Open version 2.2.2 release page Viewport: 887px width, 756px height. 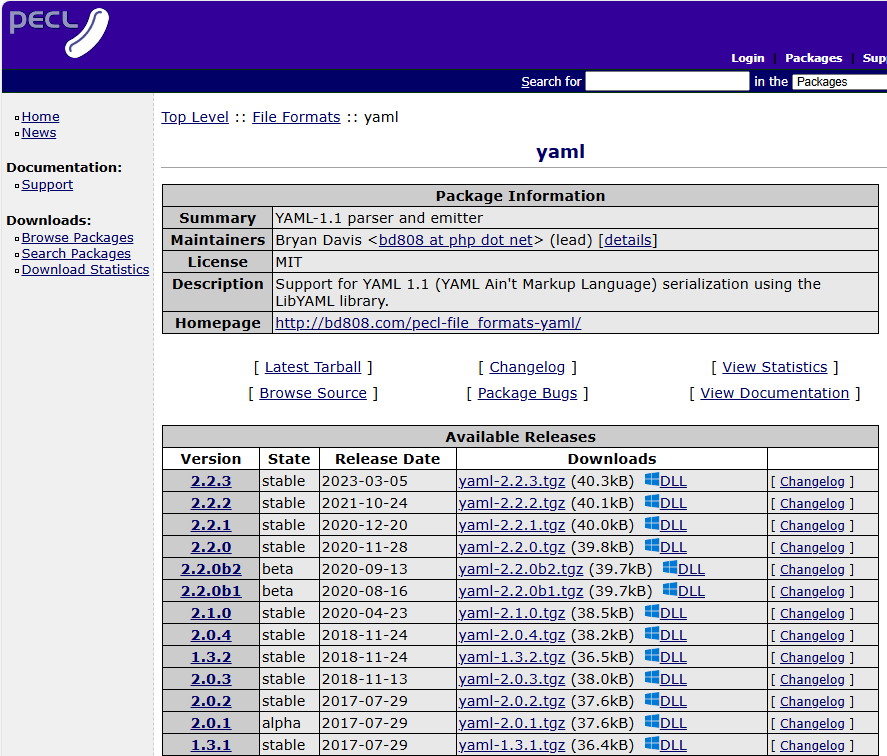point(211,503)
